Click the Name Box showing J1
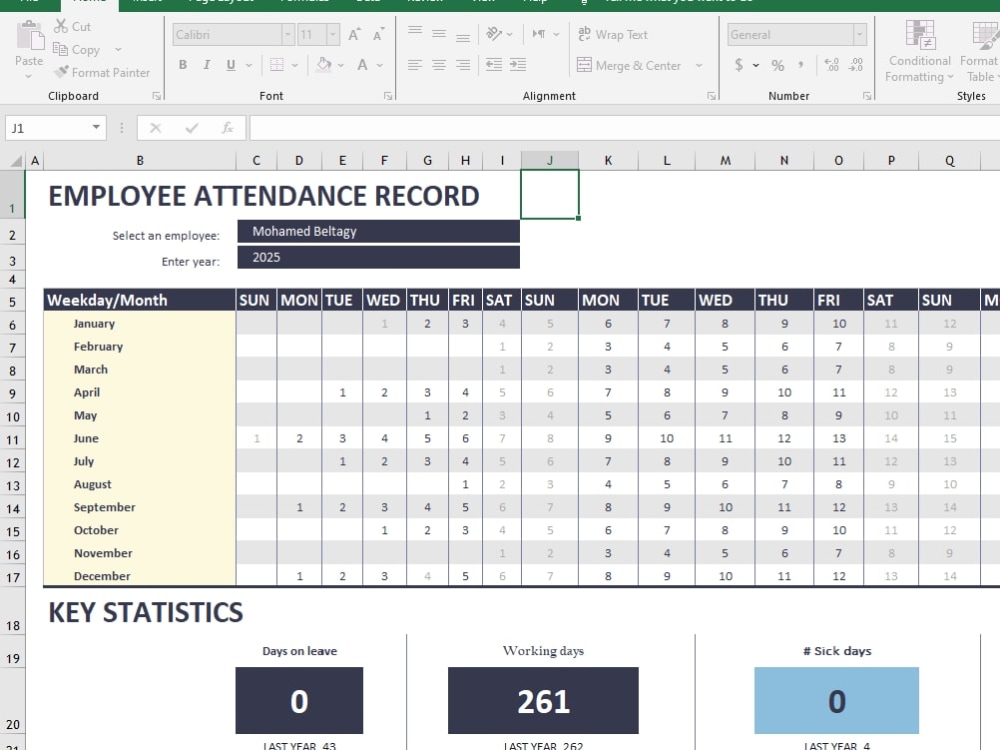 47,128
